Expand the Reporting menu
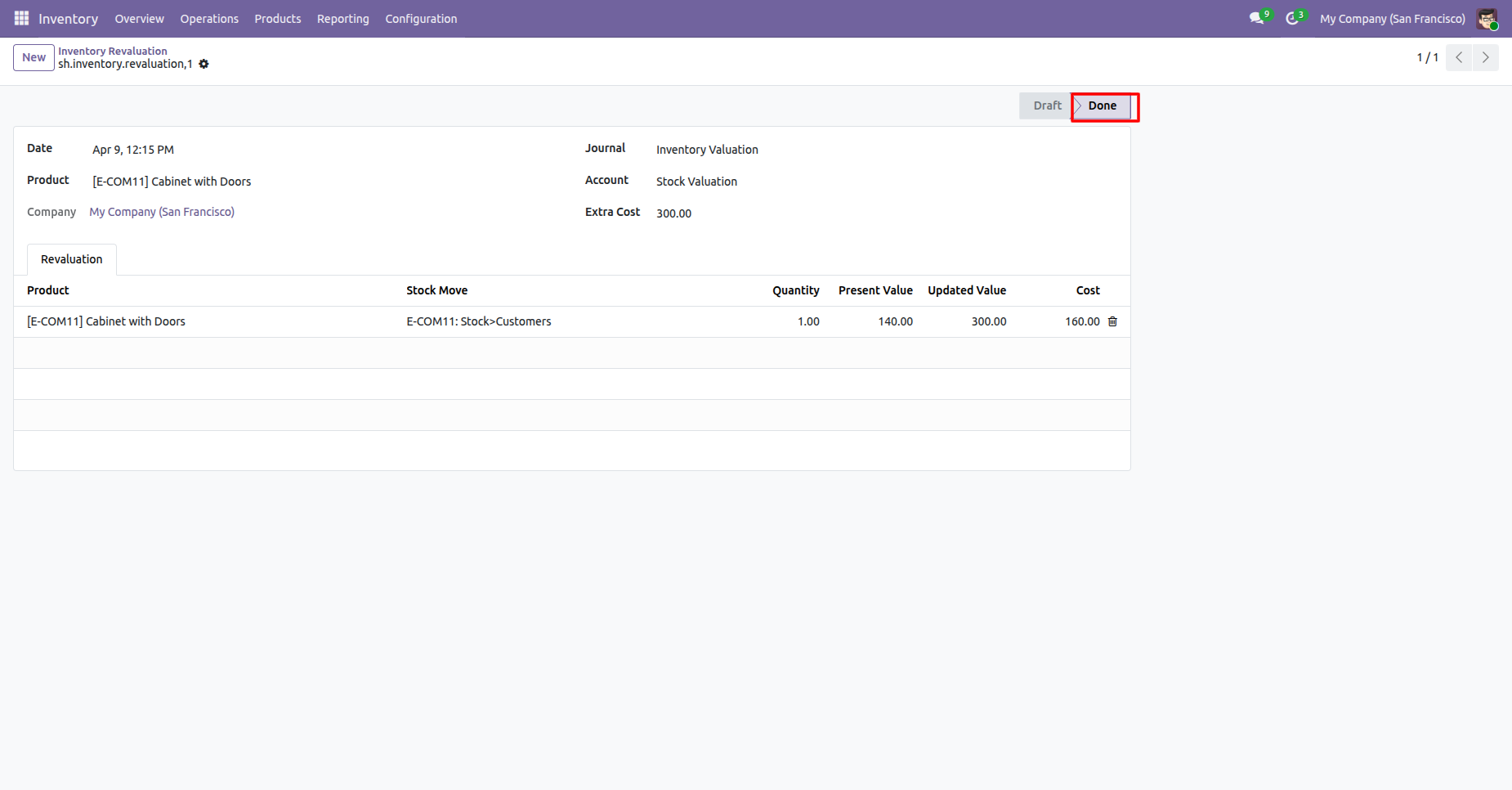Viewport: 1512px width, 790px height. (343, 19)
